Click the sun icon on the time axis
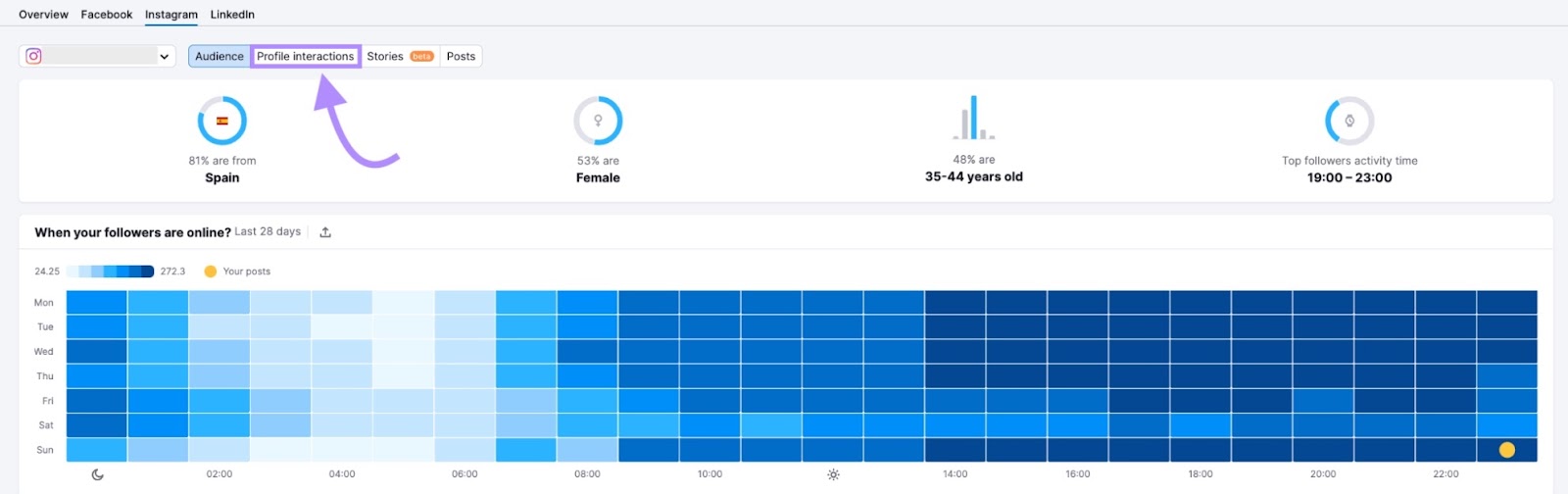Viewport: 1568px width, 494px height. (833, 474)
